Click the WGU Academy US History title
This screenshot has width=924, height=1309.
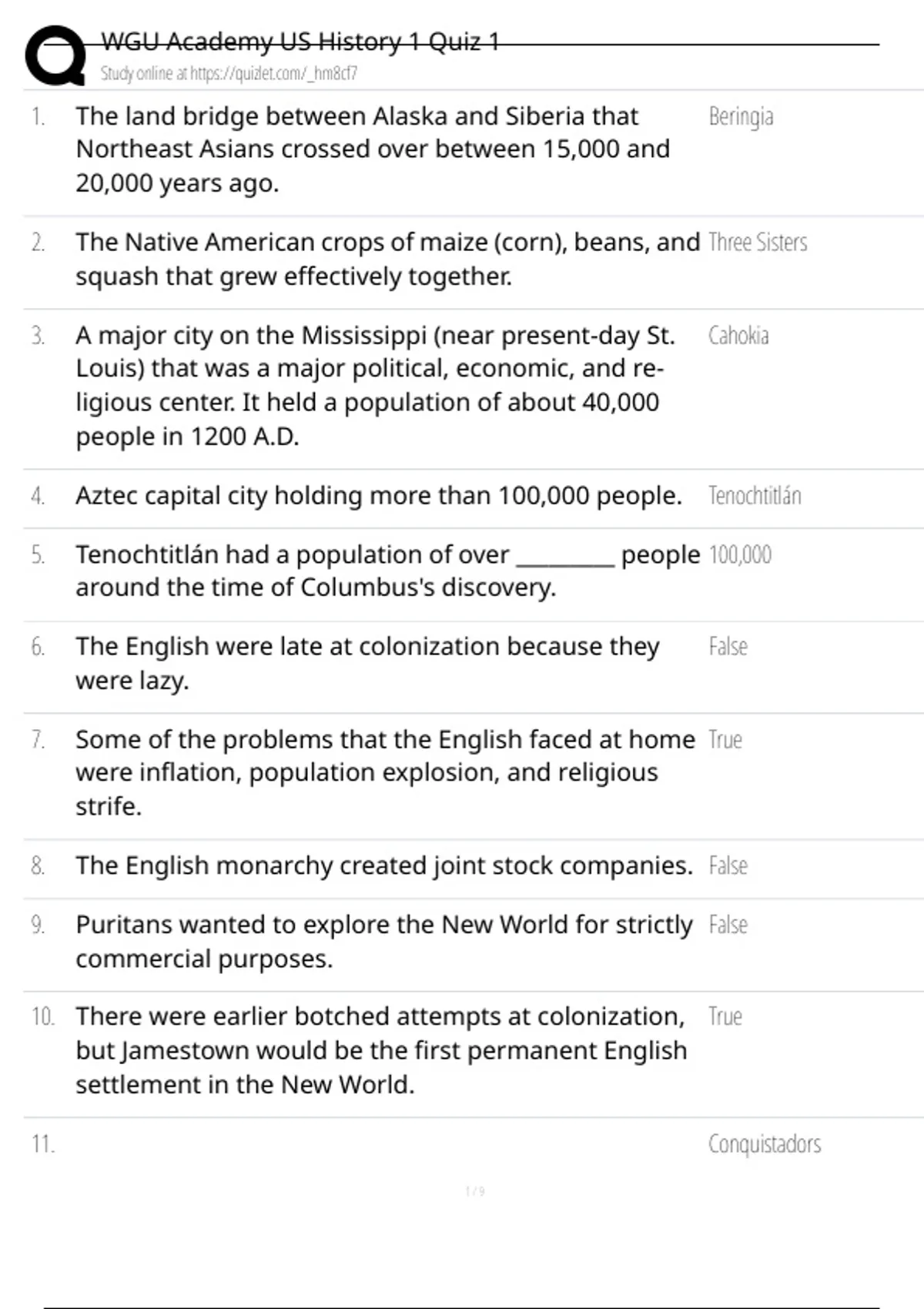point(300,41)
